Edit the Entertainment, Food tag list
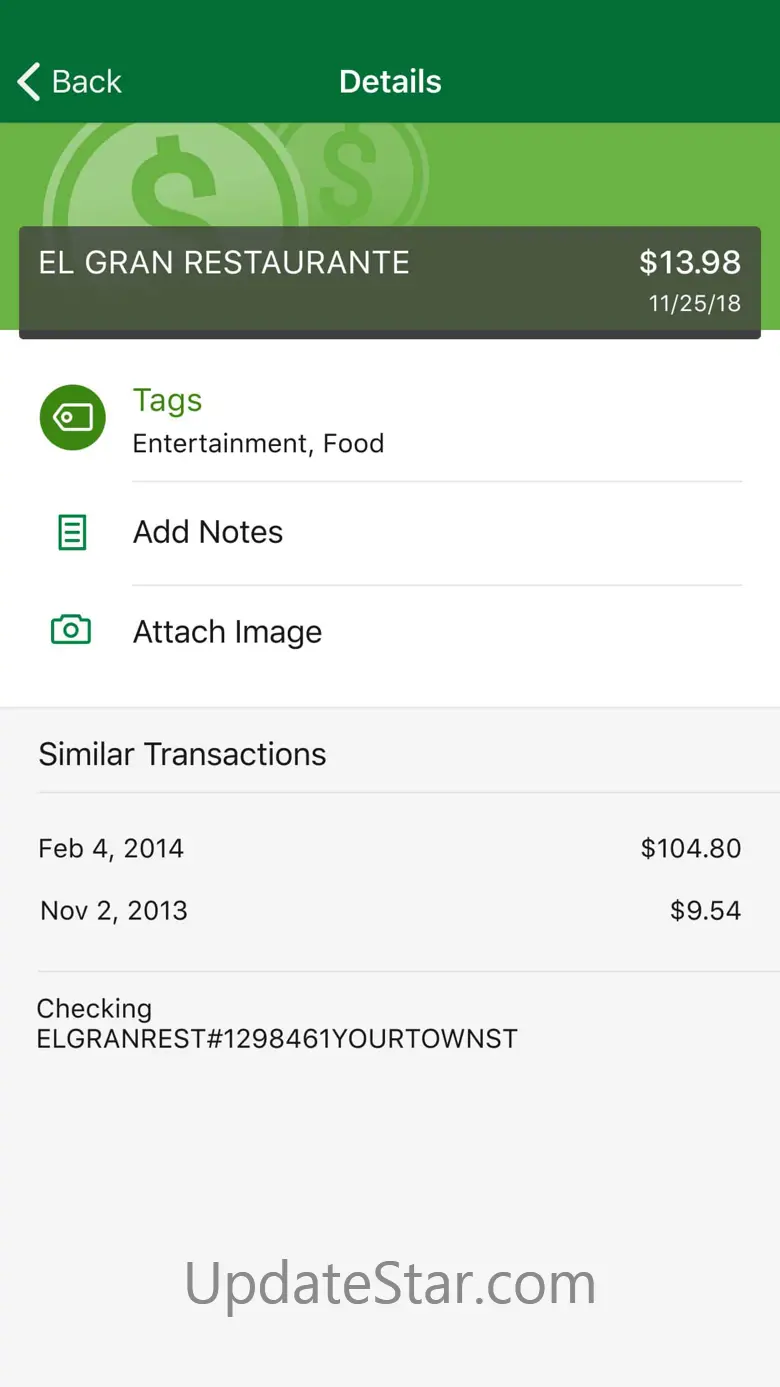Viewport: 780px width, 1387px height. [x=258, y=444]
